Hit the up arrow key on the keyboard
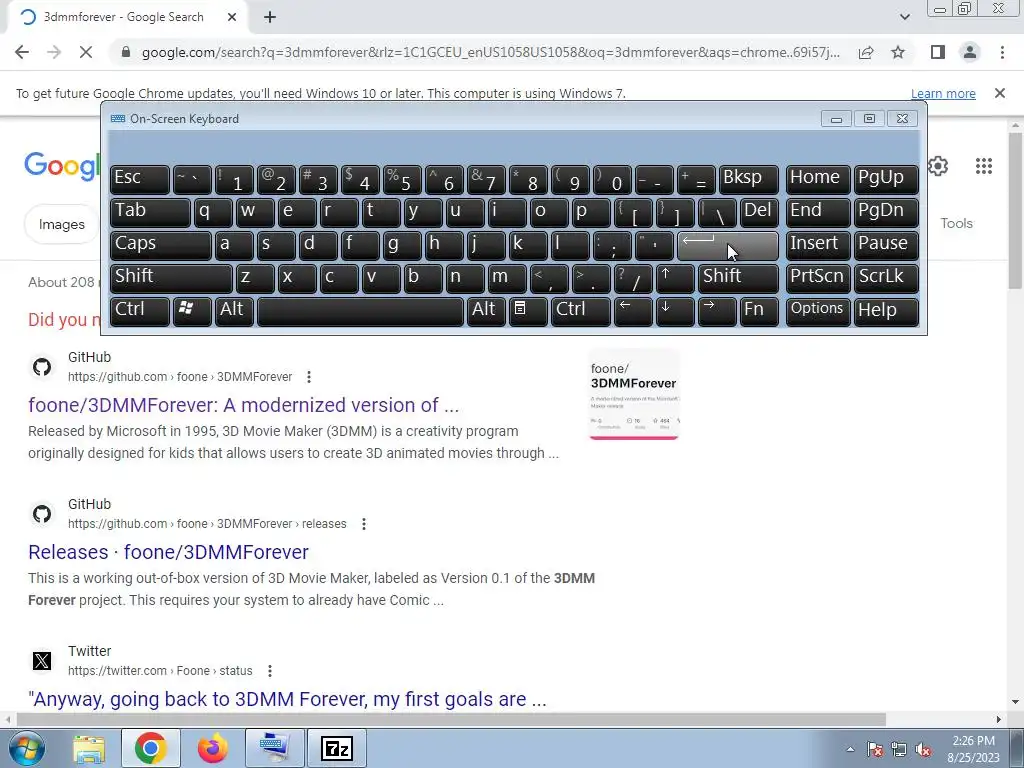Screen dimensions: 1024x768 pyautogui.click(x=675, y=279)
